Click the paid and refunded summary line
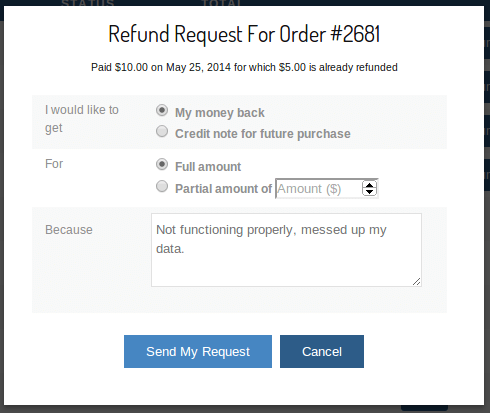 [x=244, y=67]
